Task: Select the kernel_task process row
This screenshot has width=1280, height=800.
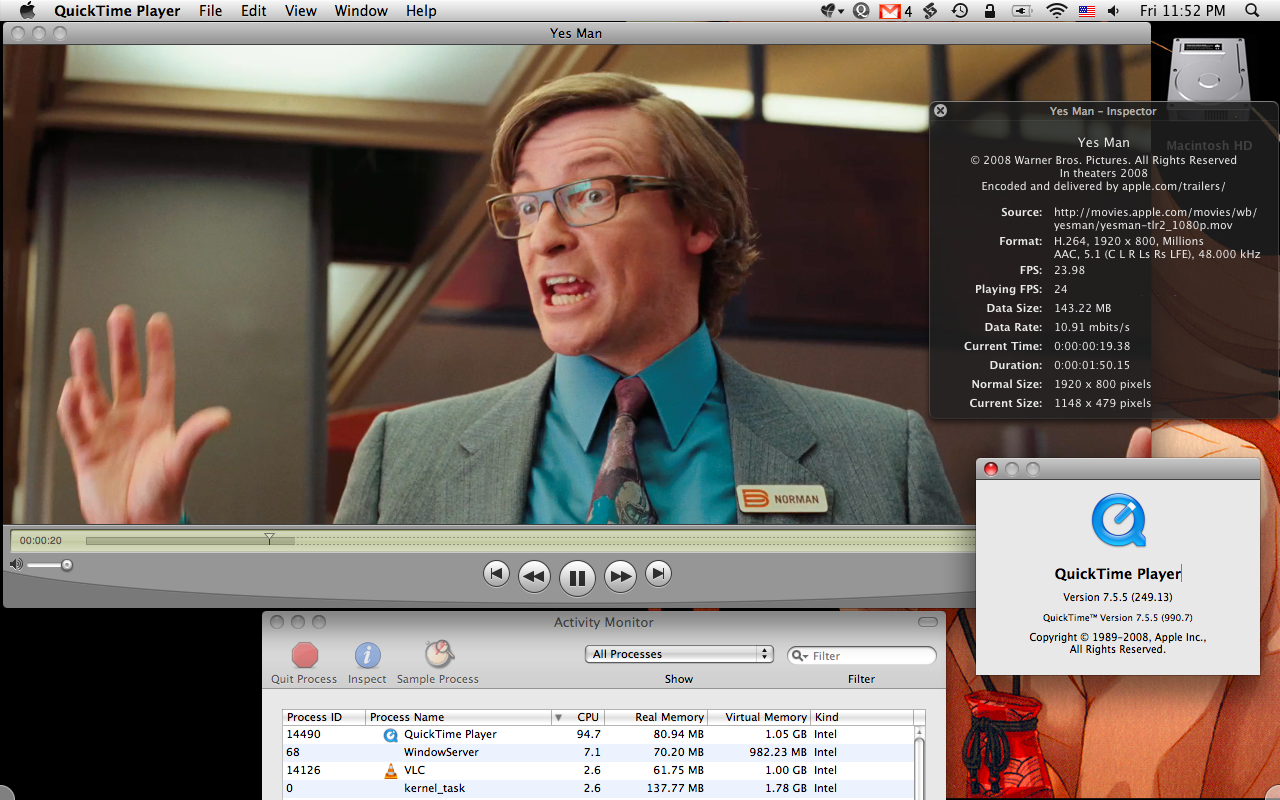Action: [x=598, y=788]
